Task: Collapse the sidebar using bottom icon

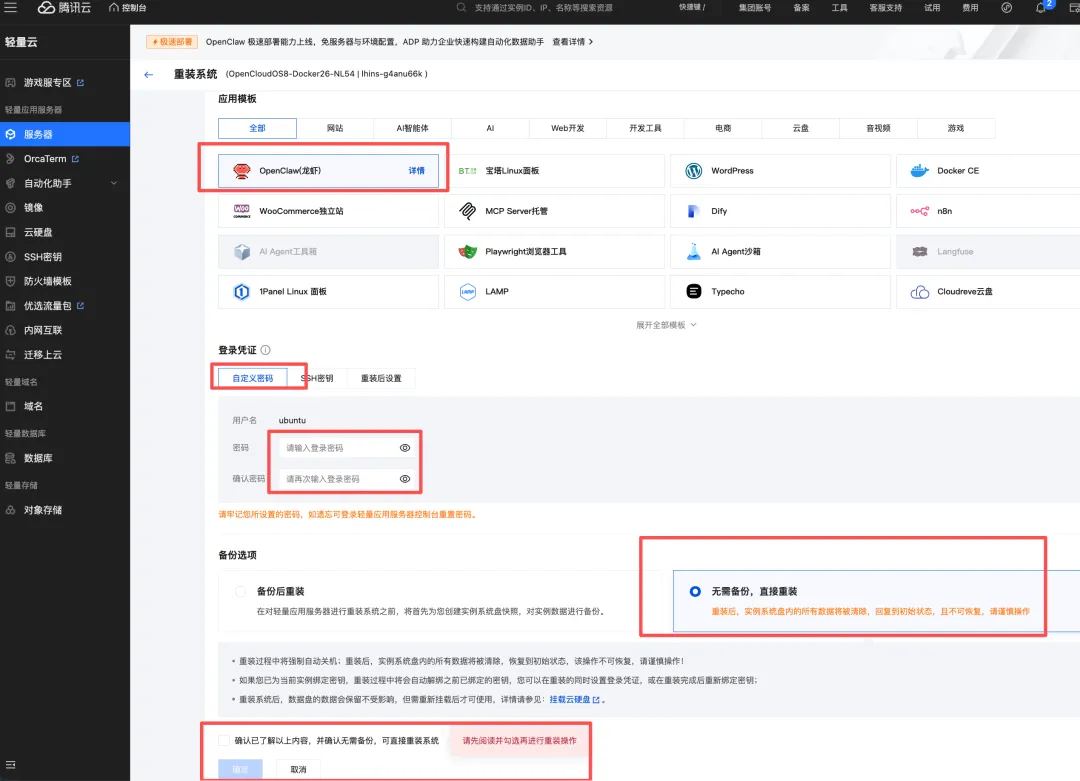Action: click(10, 765)
